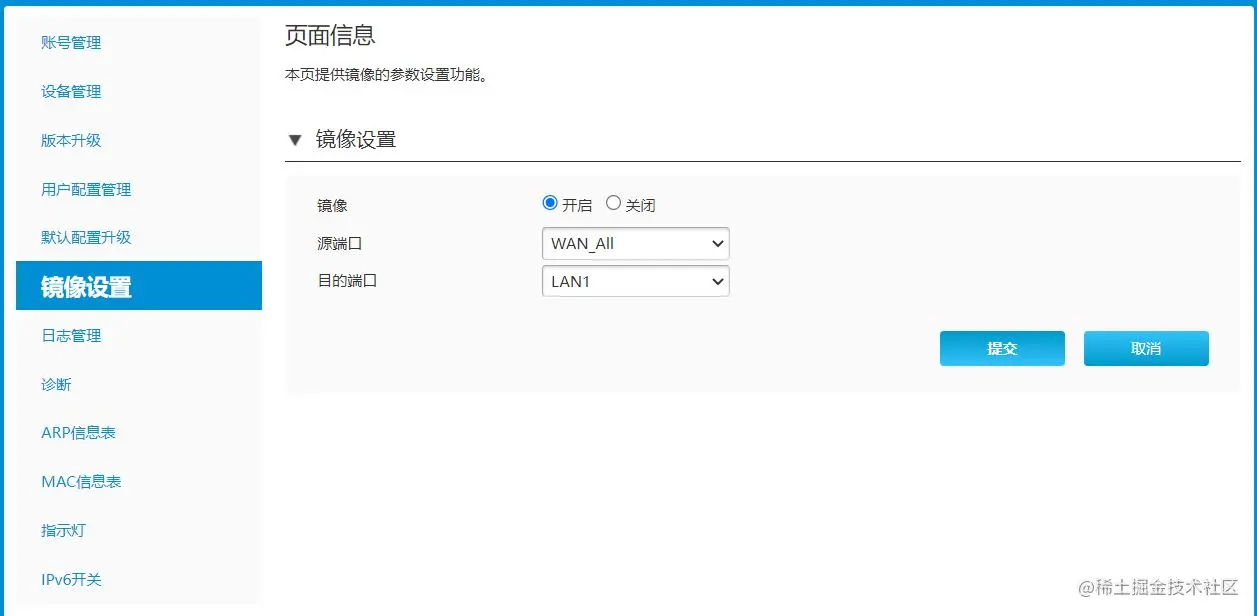Open the 指示灯 settings page

tap(63, 530)
